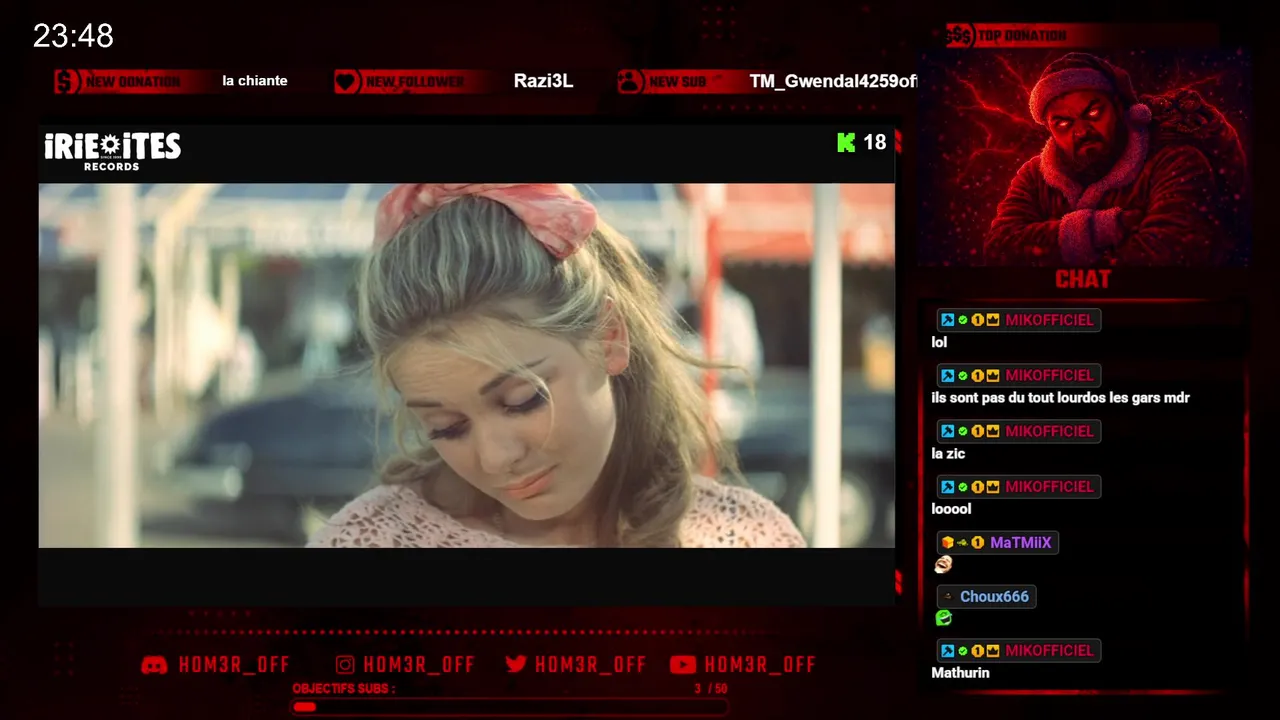Screen dimensions: 1280x720
Task: Click the YouTube H0M3R_OFF handle text
Action: 760,665
